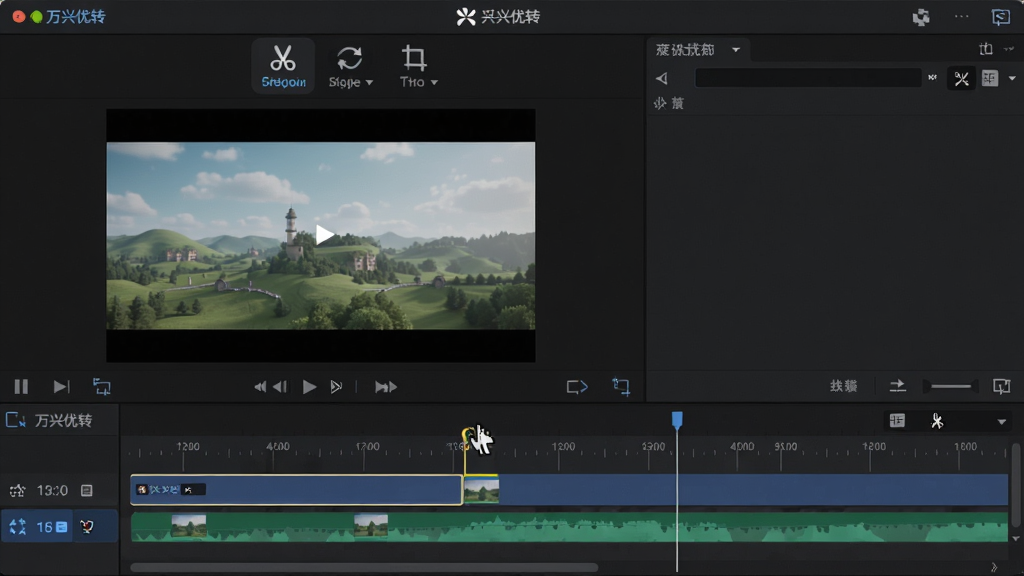This screenshot has height=576, width=1024.
Task: Click the down arrow below vertical scrollbar
Action: point(1016,538)
